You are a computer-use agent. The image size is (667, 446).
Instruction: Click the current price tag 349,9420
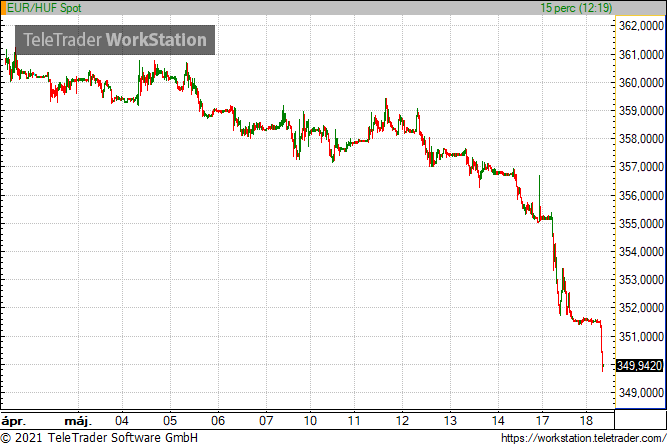coord(639,366)
